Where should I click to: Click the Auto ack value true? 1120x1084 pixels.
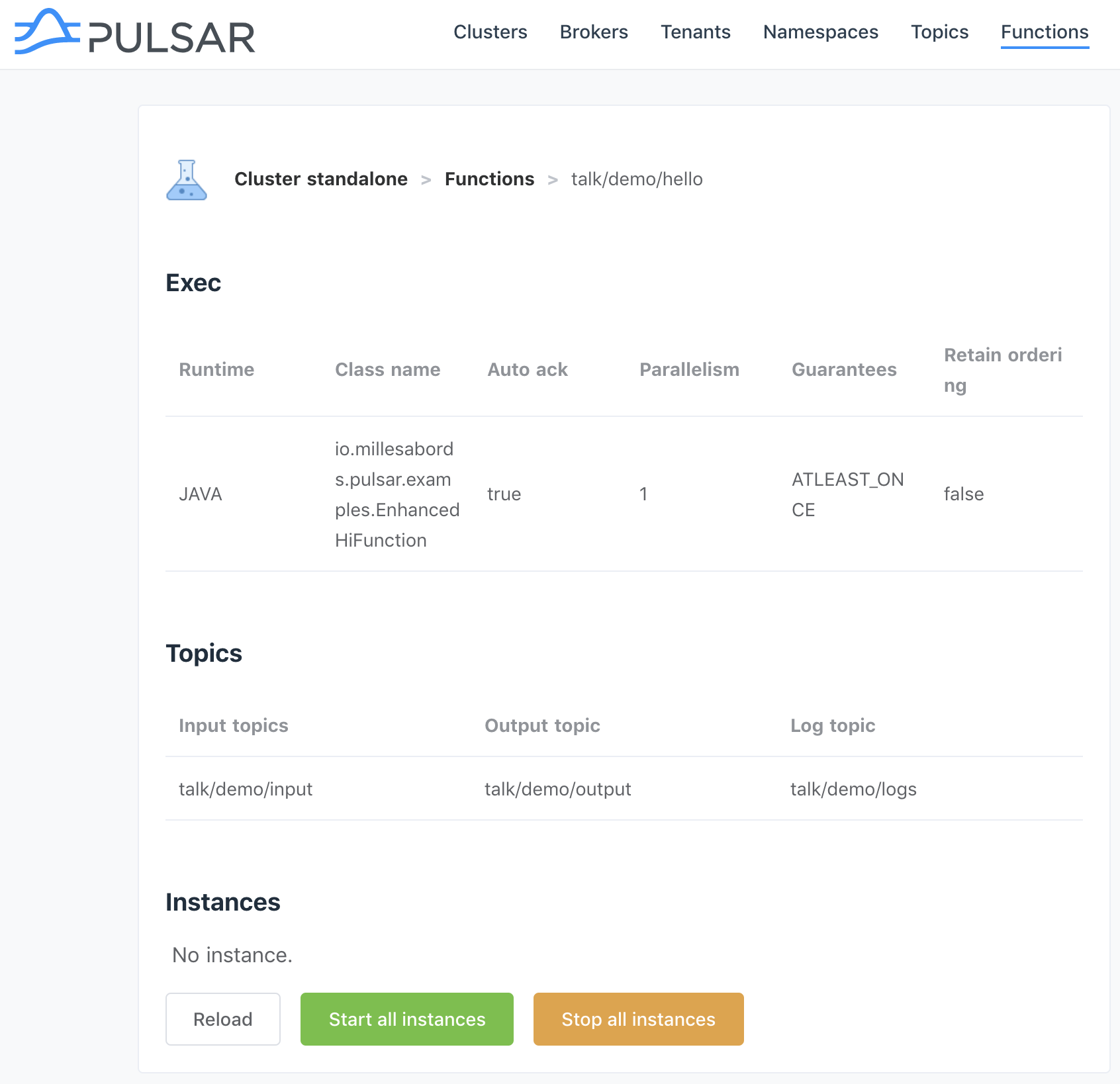point(504,494)
